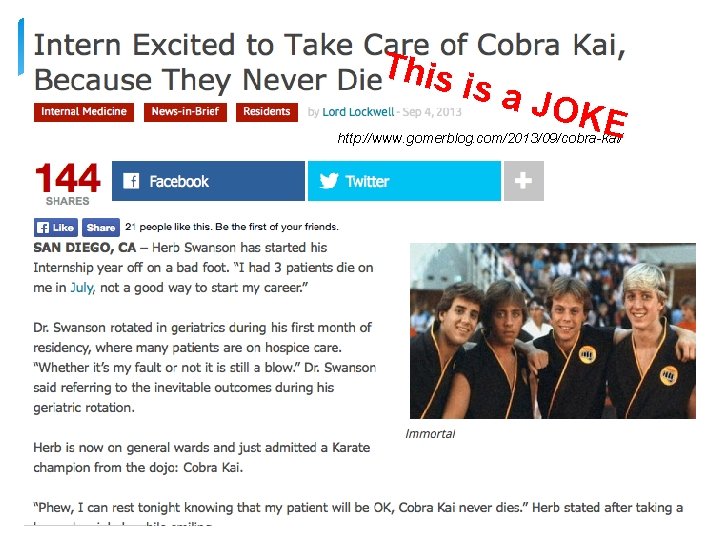The width and height of the screenshot is (720, 540).
Task: Open the News-in-Brief category tag
Action: click(185, 112)
